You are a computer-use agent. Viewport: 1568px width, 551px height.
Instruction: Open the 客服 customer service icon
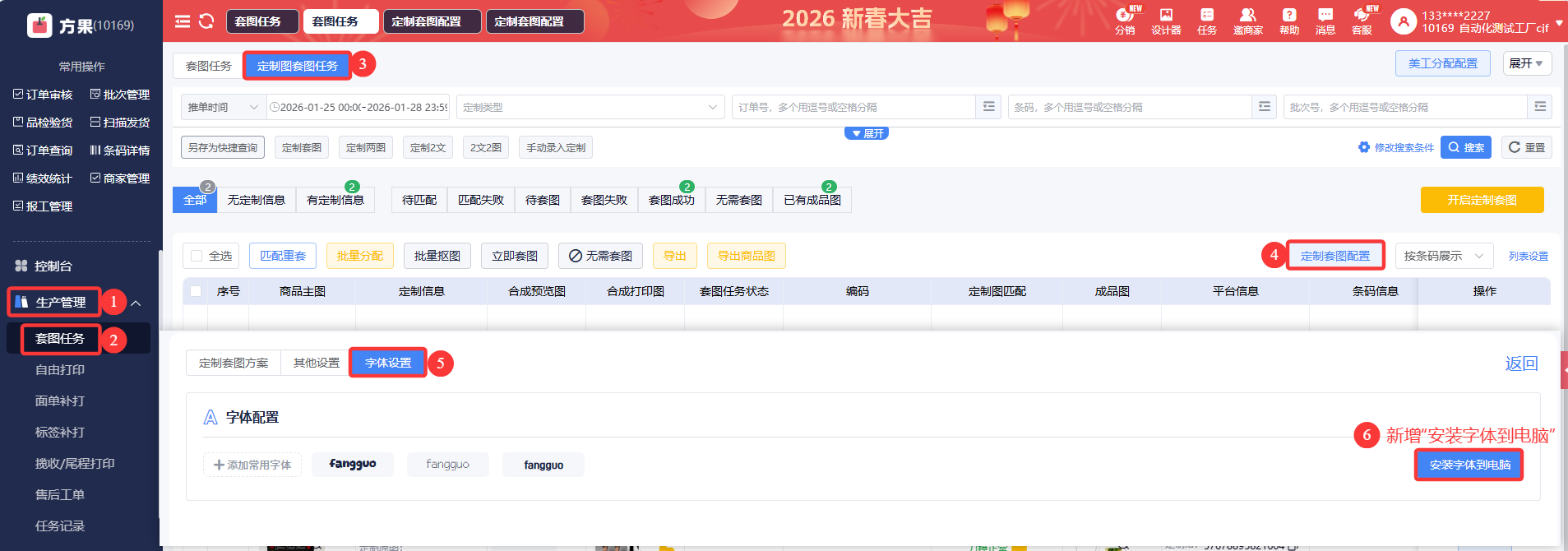pos(1362,21)
